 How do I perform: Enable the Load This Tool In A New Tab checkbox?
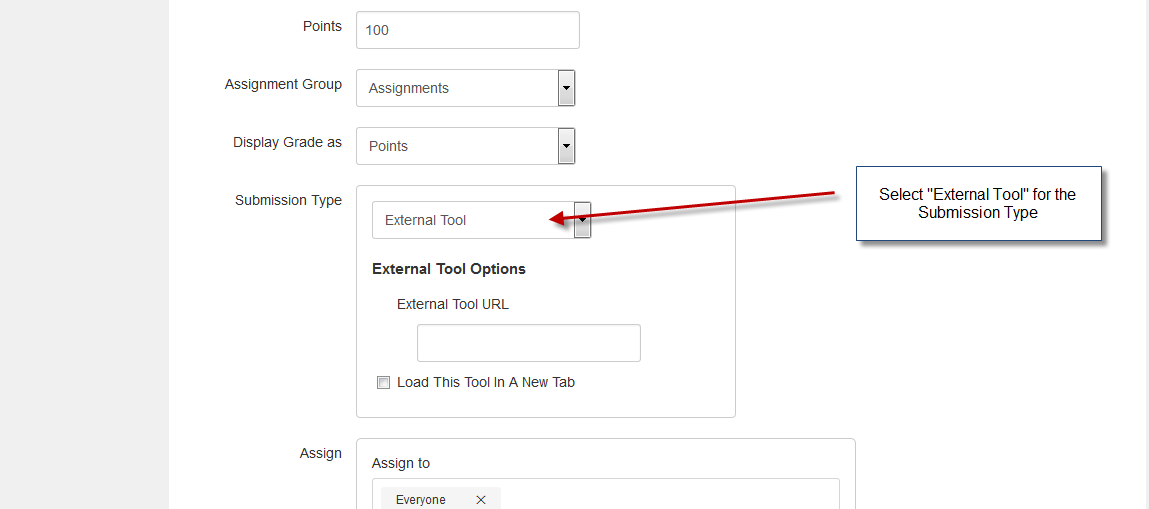(x=383, y=382)
